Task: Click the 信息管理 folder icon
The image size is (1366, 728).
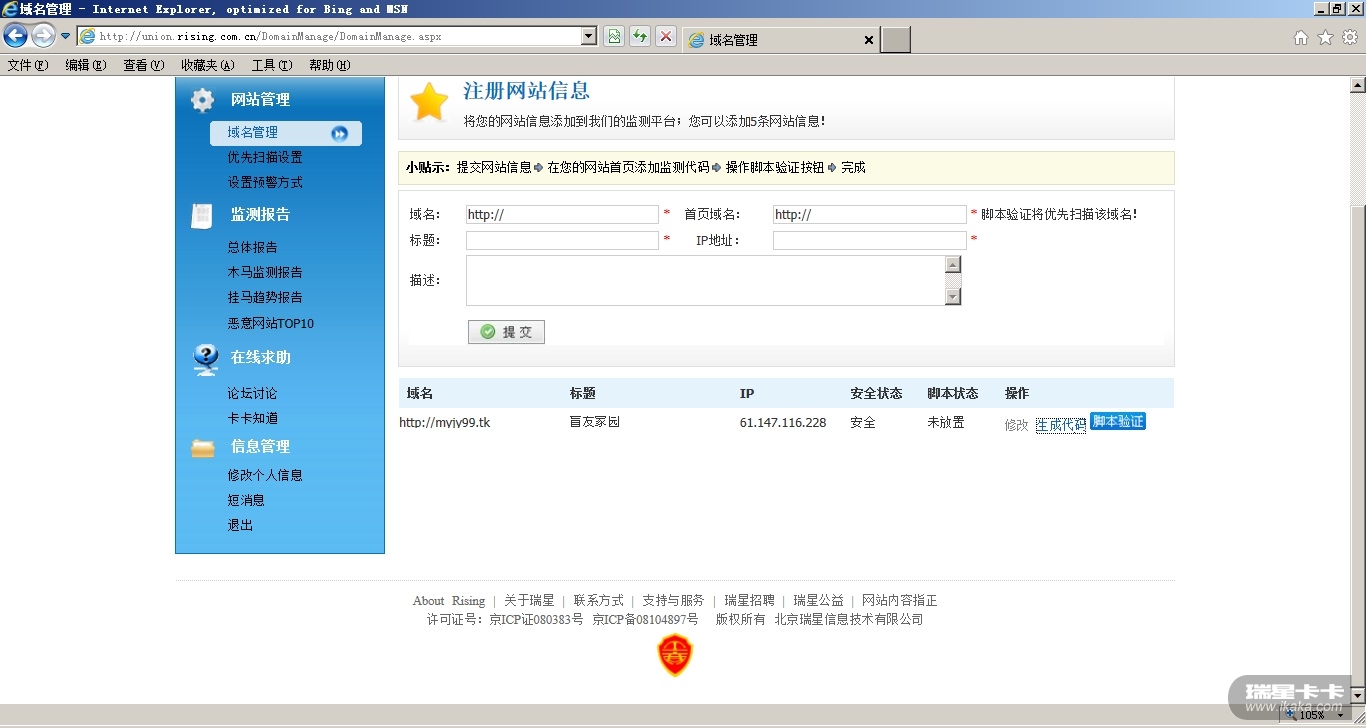Action: click(x=203, y=448)
